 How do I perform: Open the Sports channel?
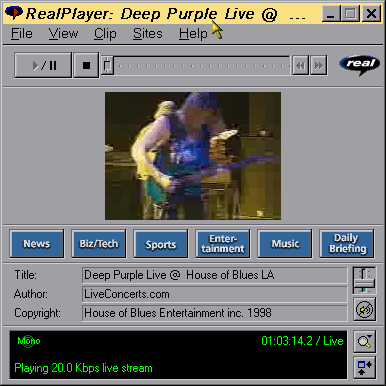pyautogui.click(x=161, y=244)
